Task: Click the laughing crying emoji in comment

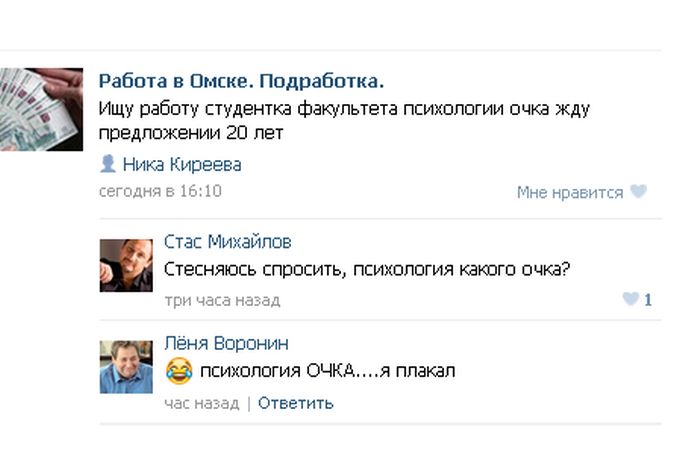Action: coord(178,372)
